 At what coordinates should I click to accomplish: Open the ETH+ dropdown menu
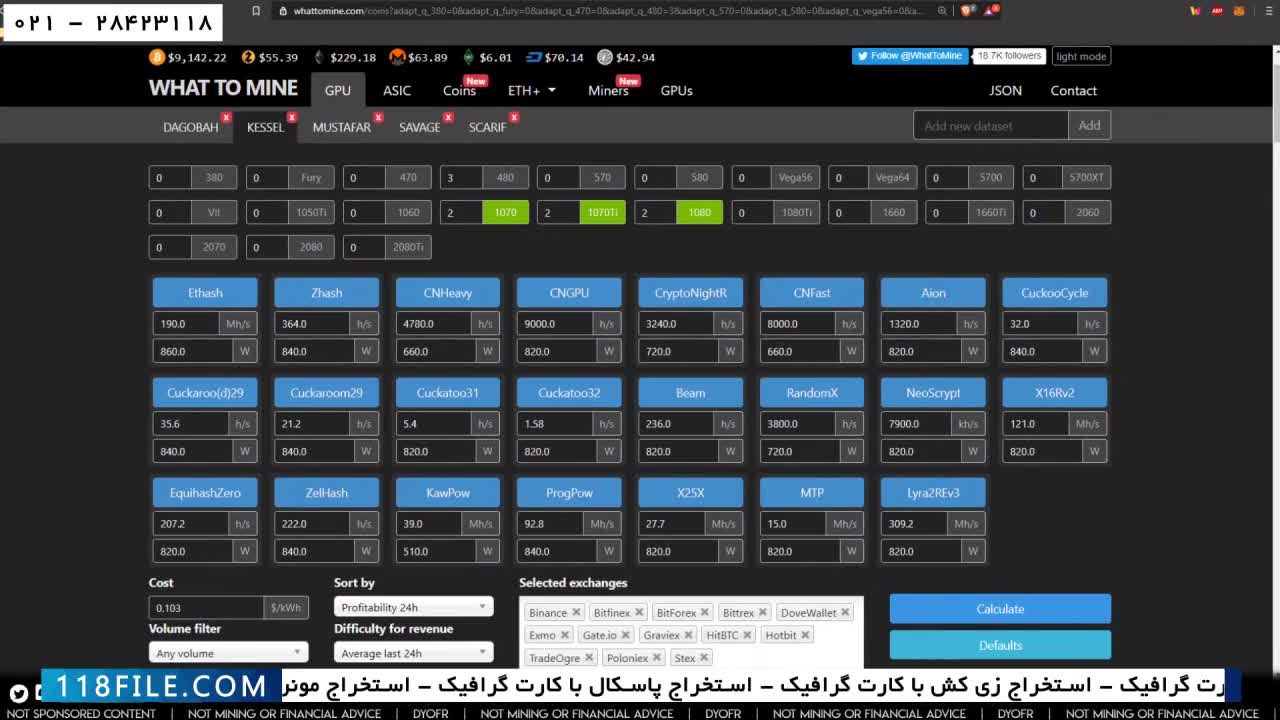coord(531,90)
